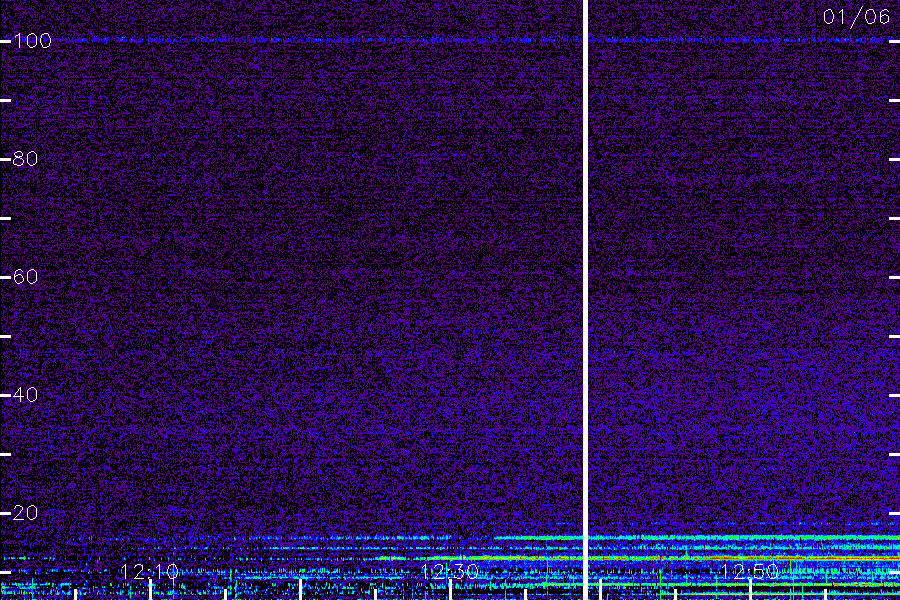The image size is (900, 600).
Task: Click the 40 frequency axis label
Action: tap(25, 395)
